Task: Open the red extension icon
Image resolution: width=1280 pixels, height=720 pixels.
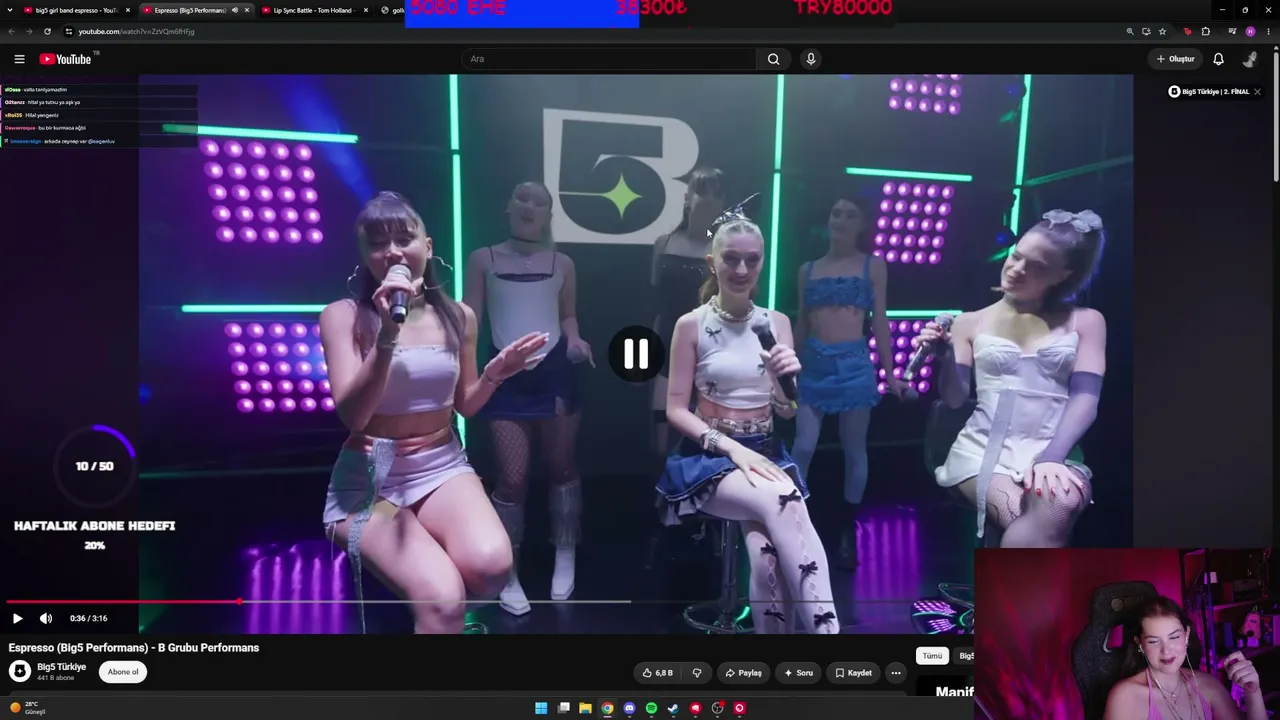Action: [1188, 31]
